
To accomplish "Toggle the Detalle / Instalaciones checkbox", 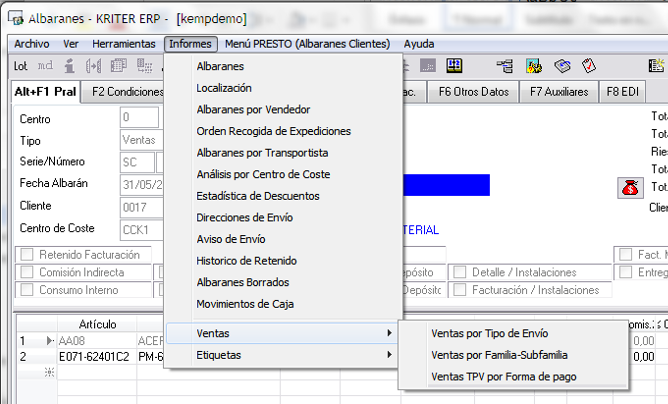I will point(460,272).
